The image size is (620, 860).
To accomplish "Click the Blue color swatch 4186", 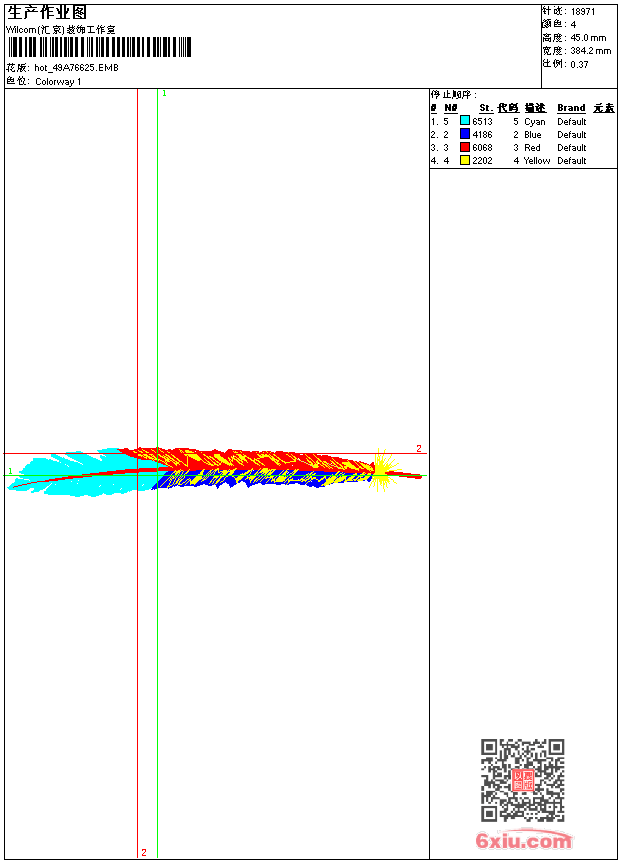I will tap(465, 134).
